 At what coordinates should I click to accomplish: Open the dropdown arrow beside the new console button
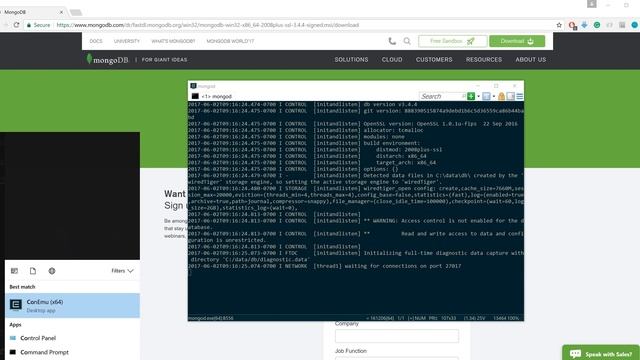click(478, 96)
